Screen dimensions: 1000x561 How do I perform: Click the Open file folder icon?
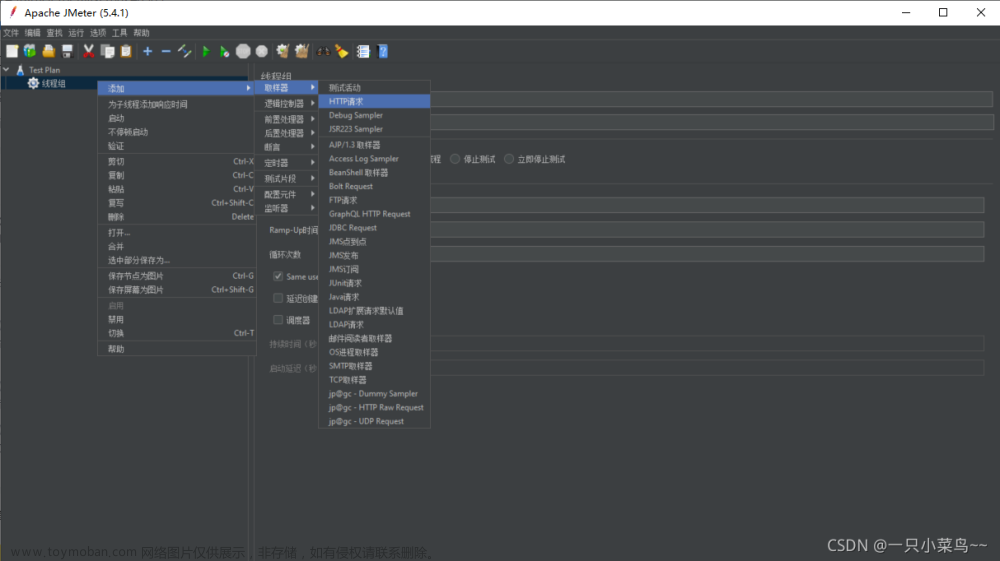coord(48,51)
